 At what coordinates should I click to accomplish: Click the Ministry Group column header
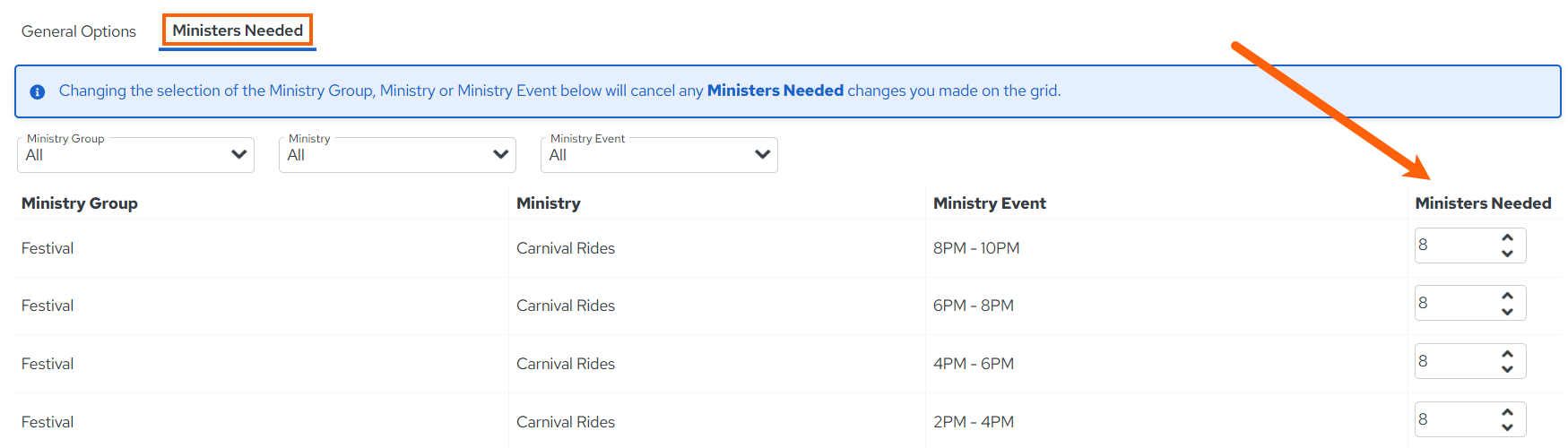(80, 203)
